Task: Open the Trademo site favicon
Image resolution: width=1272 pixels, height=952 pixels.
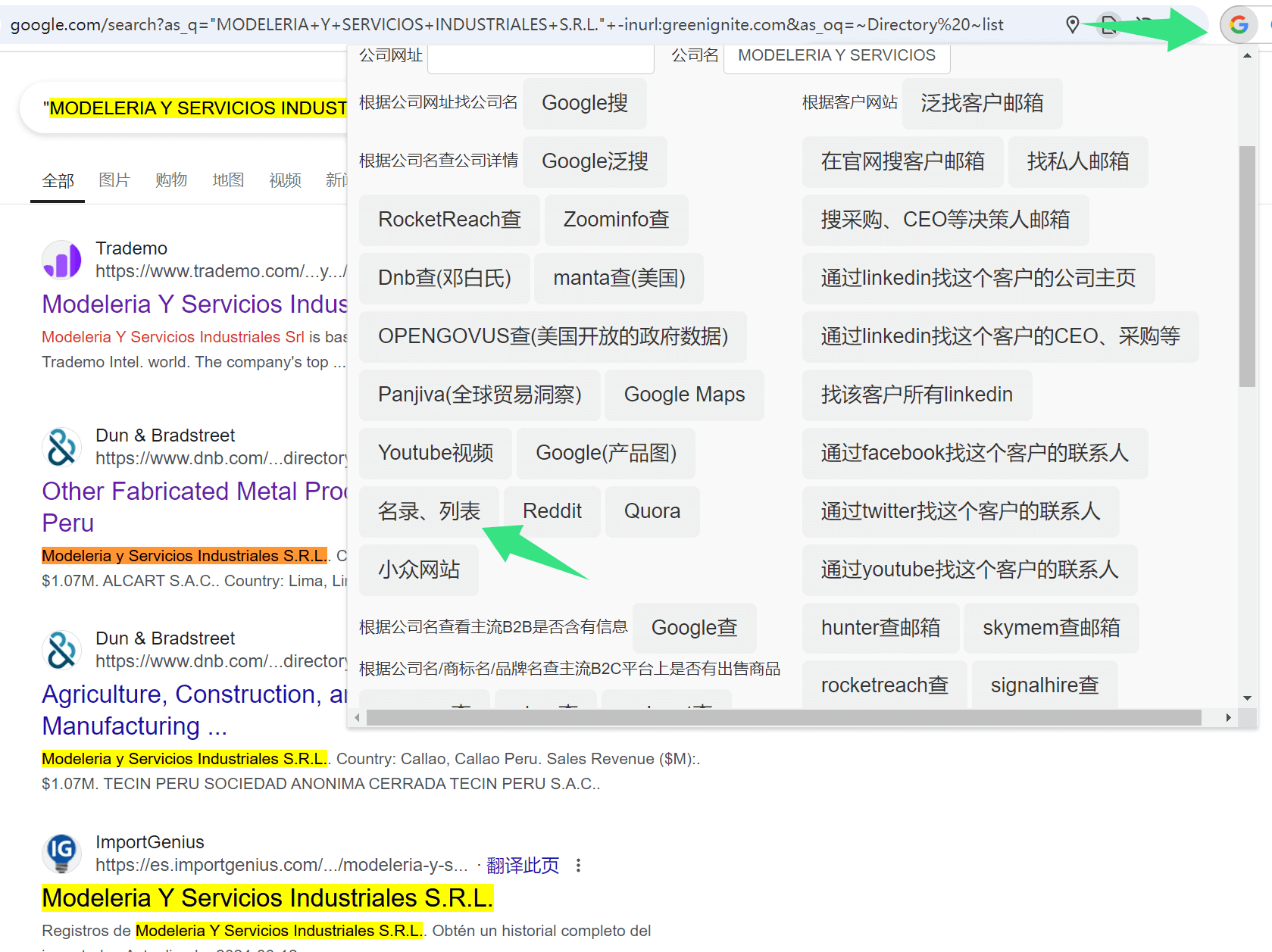Action: 61,260
